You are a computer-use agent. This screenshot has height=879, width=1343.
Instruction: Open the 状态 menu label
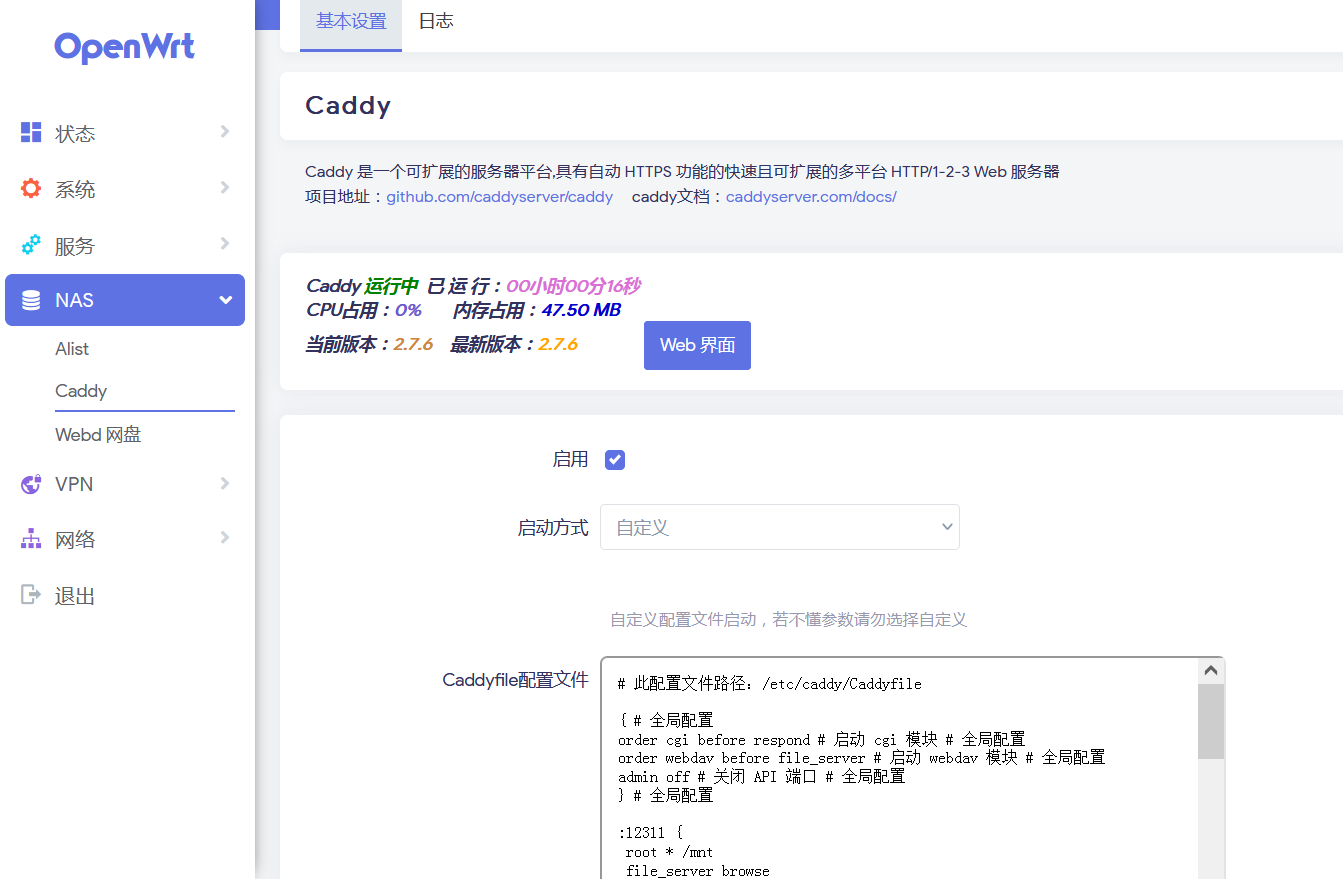point(75,134)
